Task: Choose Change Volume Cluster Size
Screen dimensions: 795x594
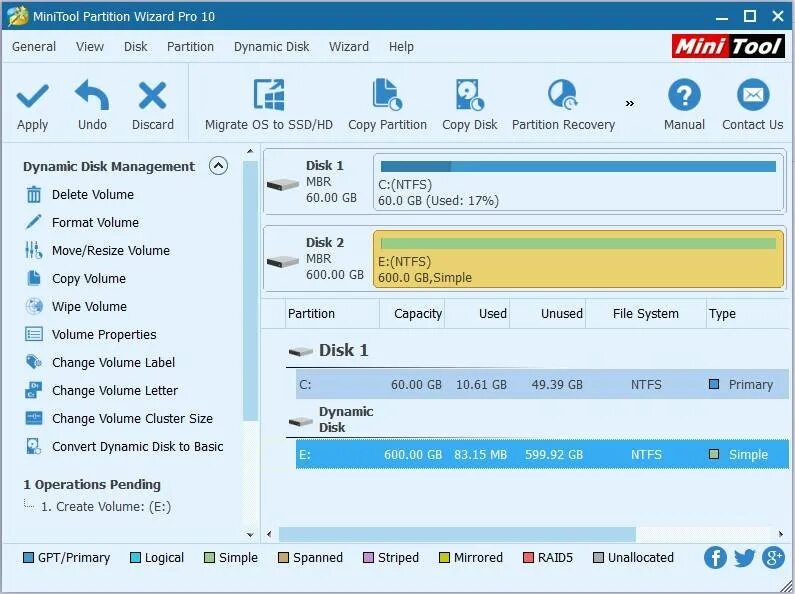Action: (x=132, y=418)
